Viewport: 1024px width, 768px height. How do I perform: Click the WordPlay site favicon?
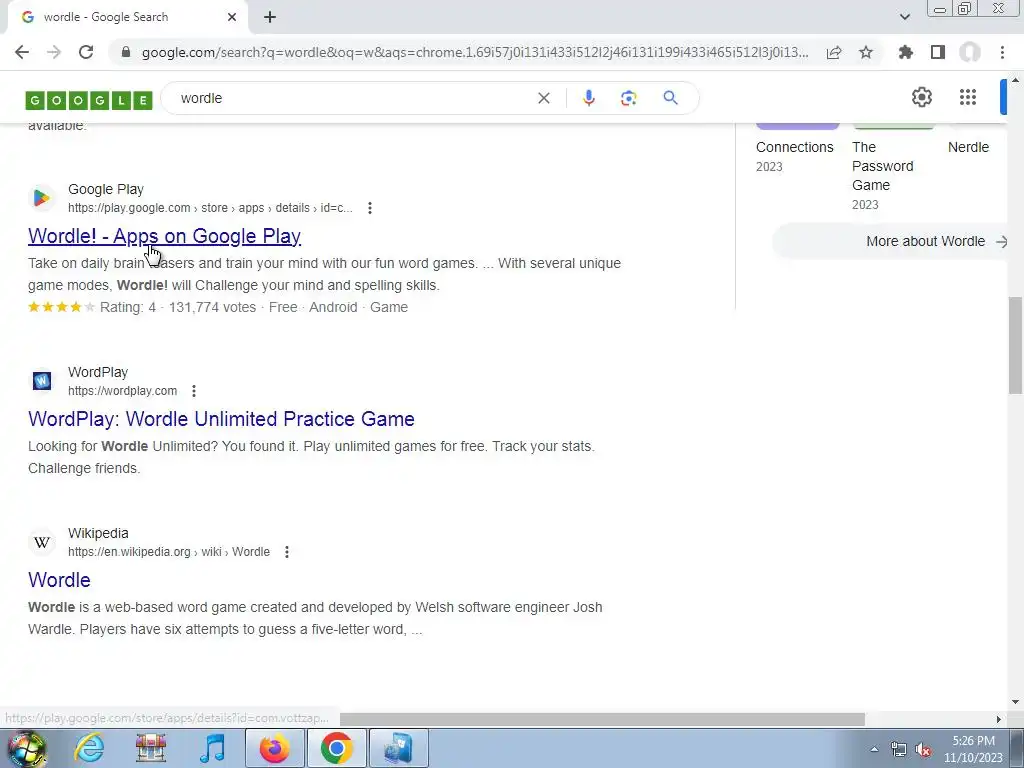point(42,381)
